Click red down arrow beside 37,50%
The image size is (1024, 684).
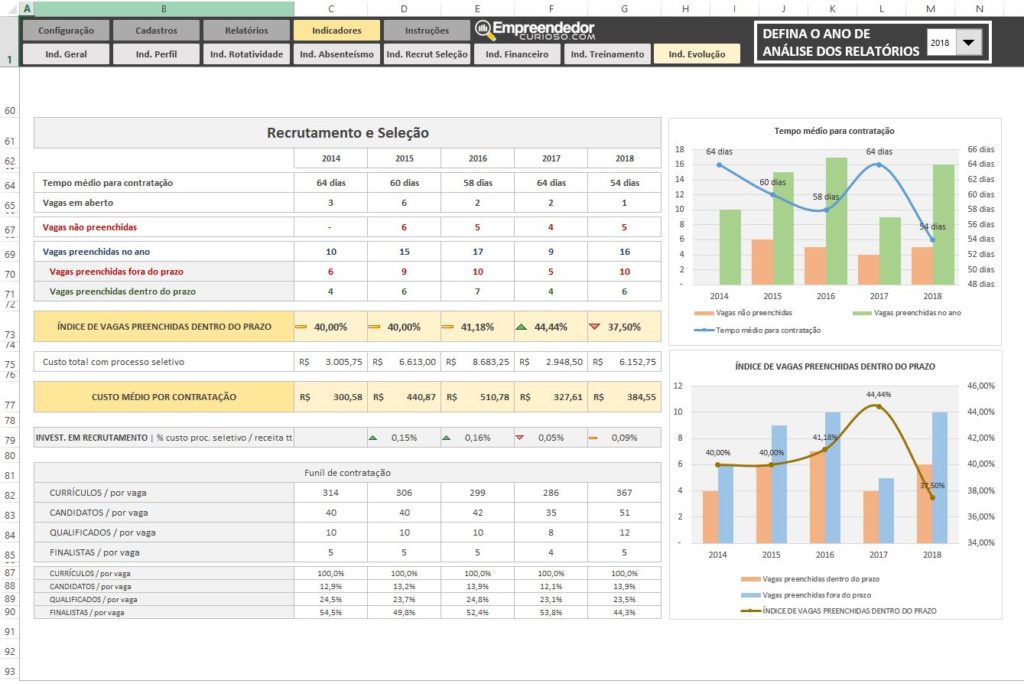tap(595, 327)
